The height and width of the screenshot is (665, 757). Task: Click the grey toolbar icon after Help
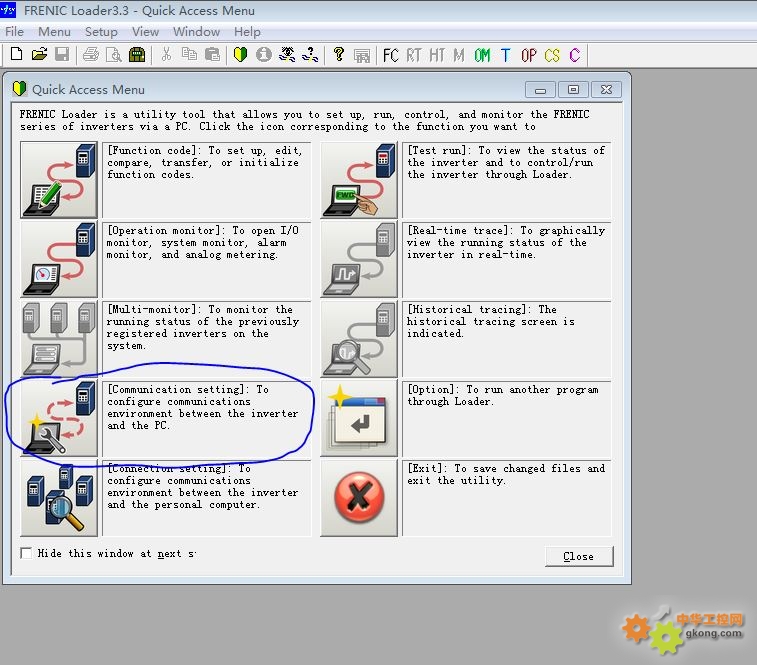click(362, 56)
